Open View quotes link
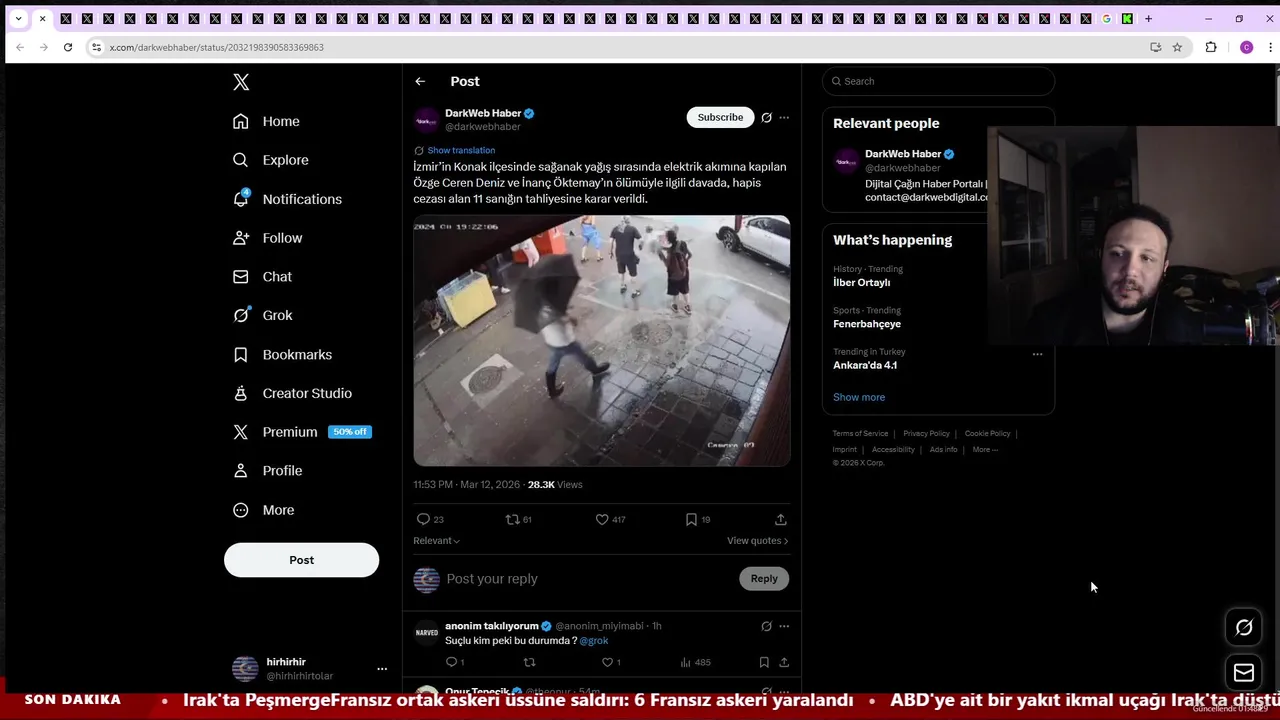The image size is (1280, 720). 757,541
